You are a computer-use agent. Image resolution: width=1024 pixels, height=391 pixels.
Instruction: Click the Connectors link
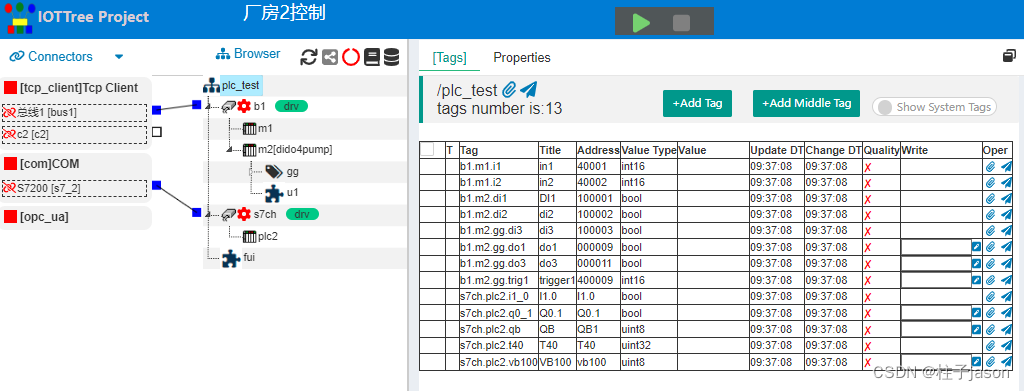pyautogui.click(x=51, y=57)
